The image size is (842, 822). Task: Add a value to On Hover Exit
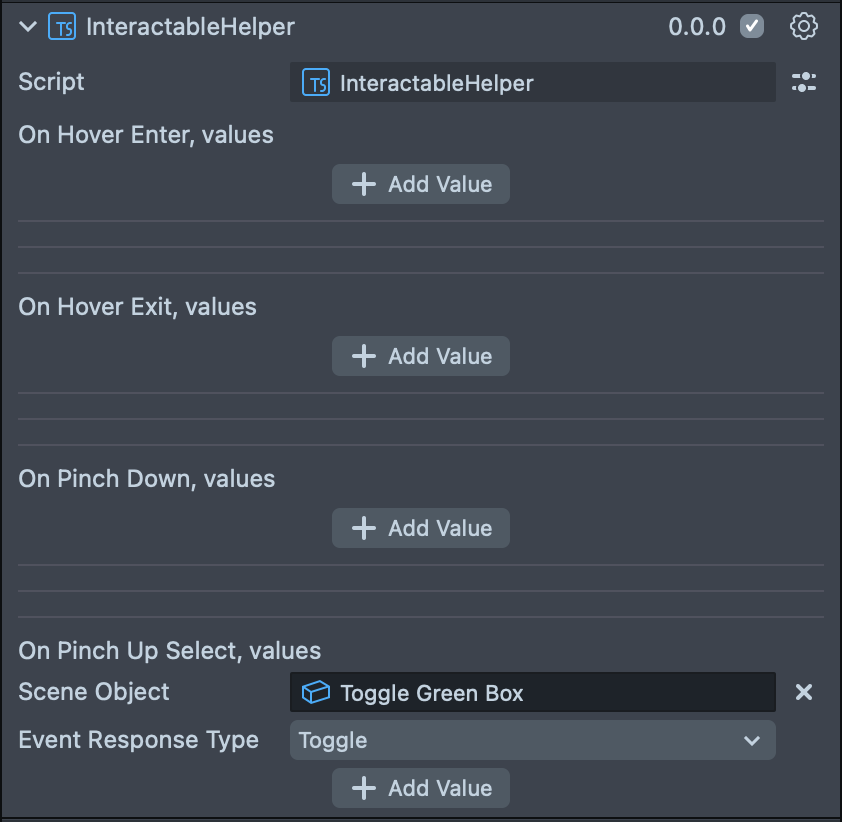pyautogui.click(x=421, y=356)
